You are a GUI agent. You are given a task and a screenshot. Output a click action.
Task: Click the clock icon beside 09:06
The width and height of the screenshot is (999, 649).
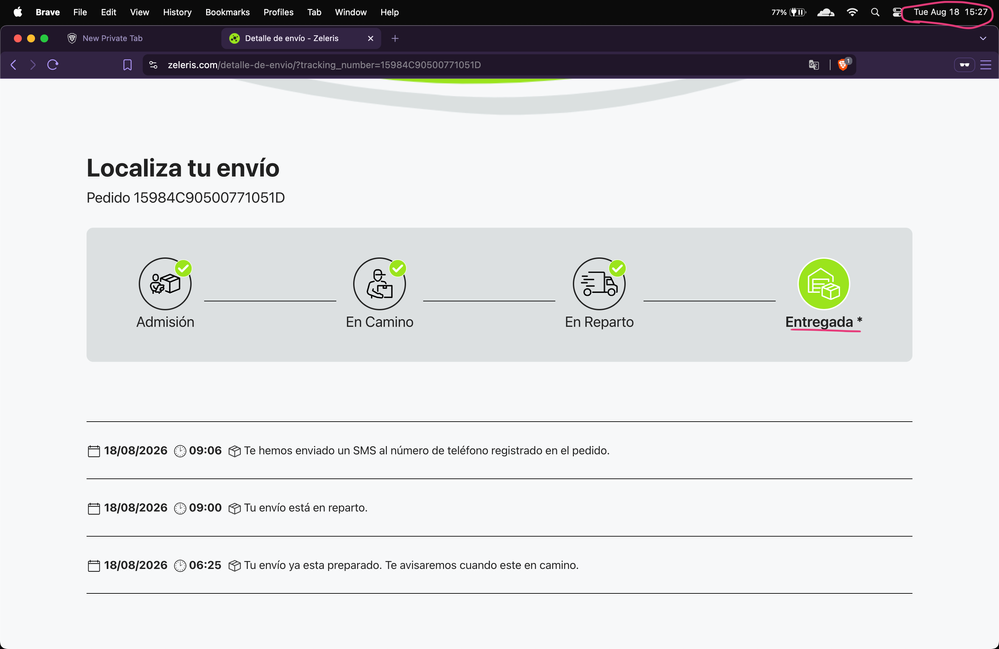[x=180, y=451]
